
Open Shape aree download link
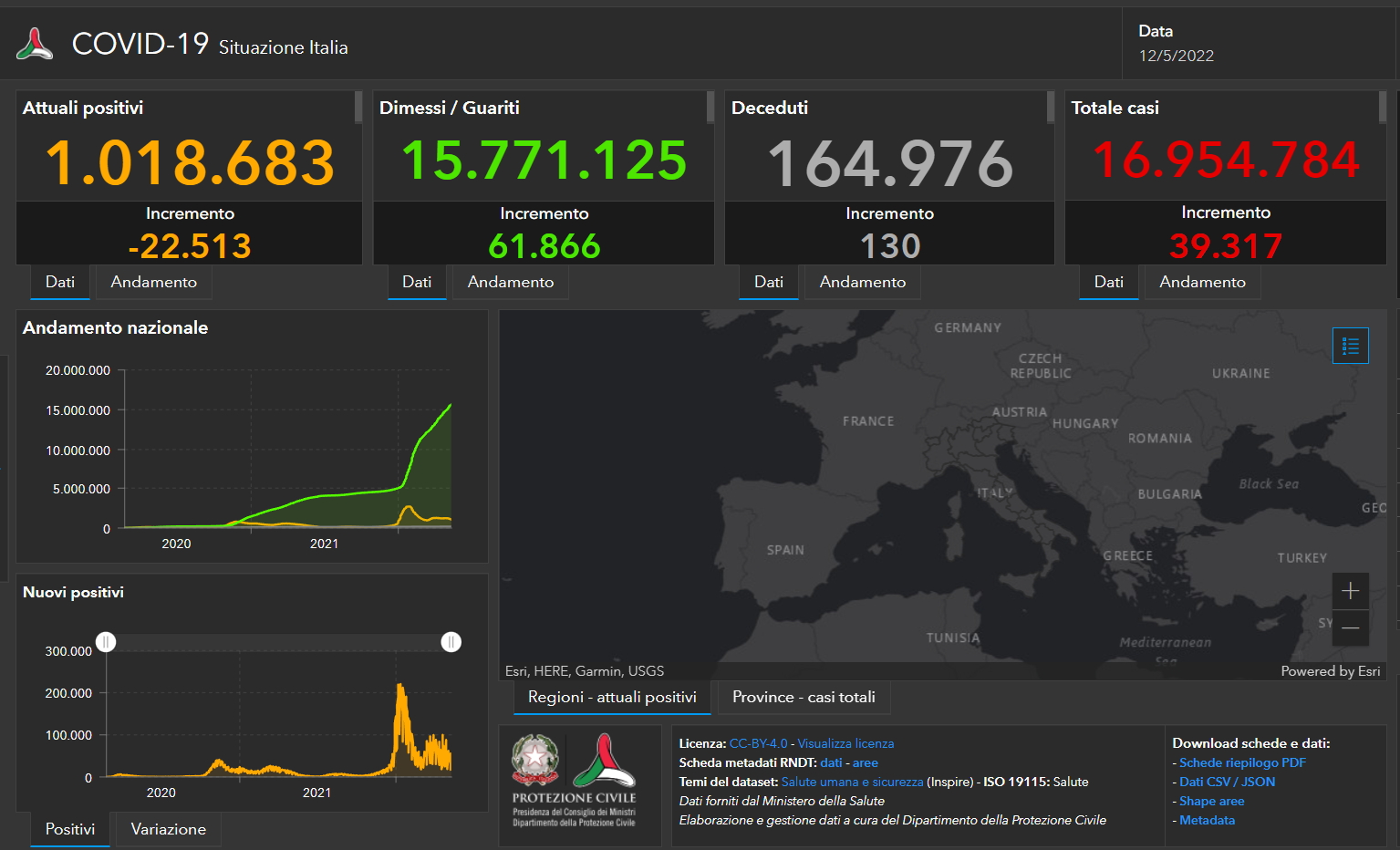(1211, 801)
